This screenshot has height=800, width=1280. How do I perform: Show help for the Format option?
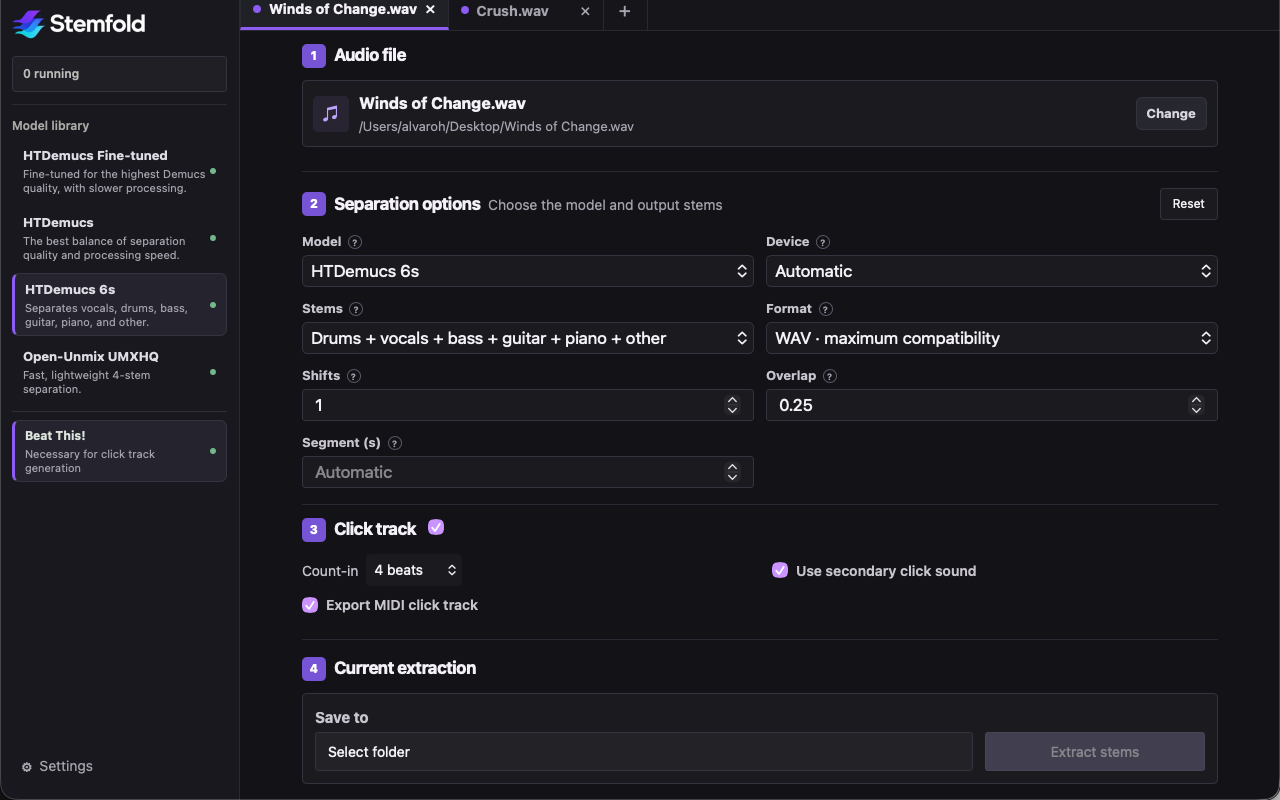coord(826,309)
